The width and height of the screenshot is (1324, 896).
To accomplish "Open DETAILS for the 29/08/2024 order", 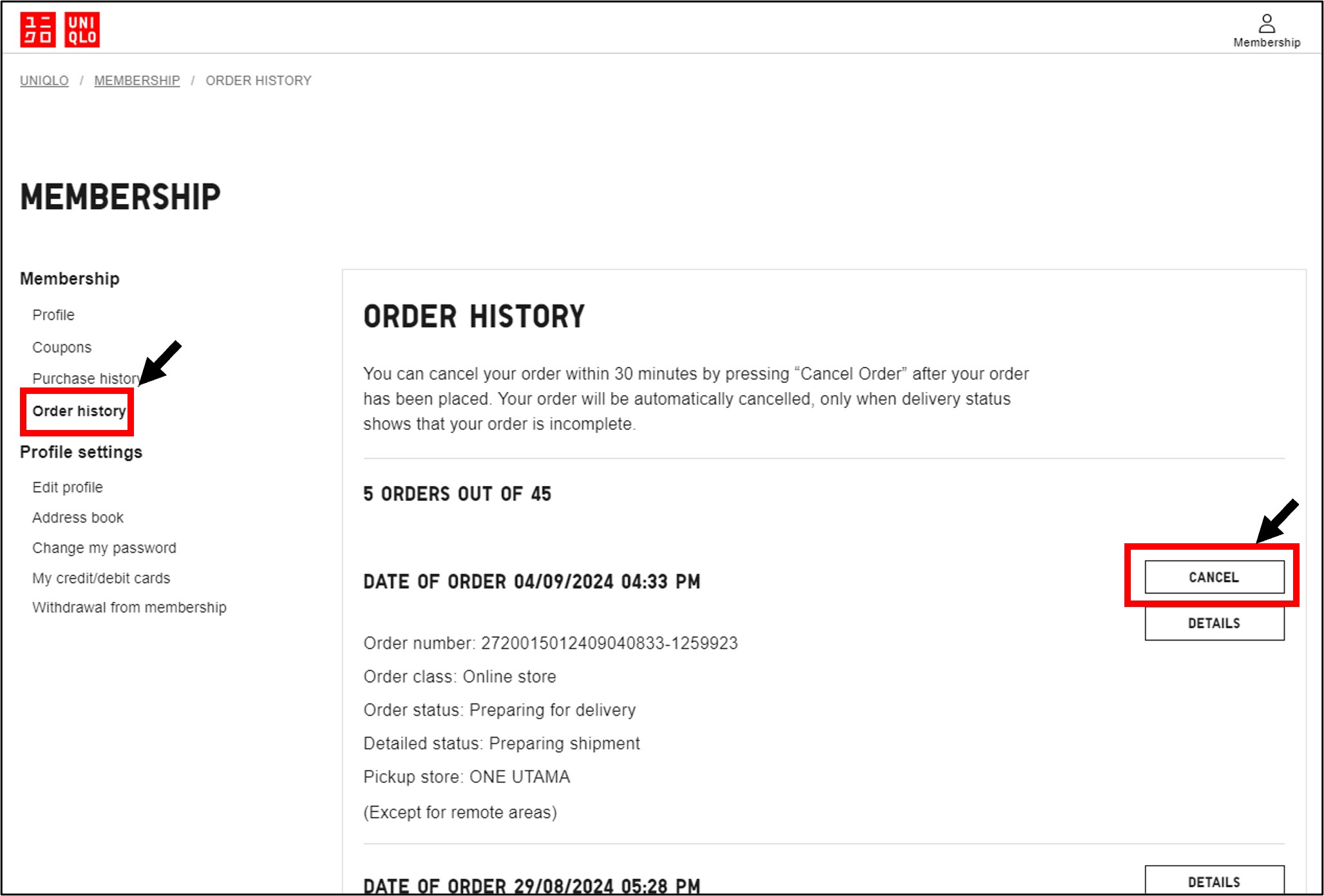I will [1214, 881].
